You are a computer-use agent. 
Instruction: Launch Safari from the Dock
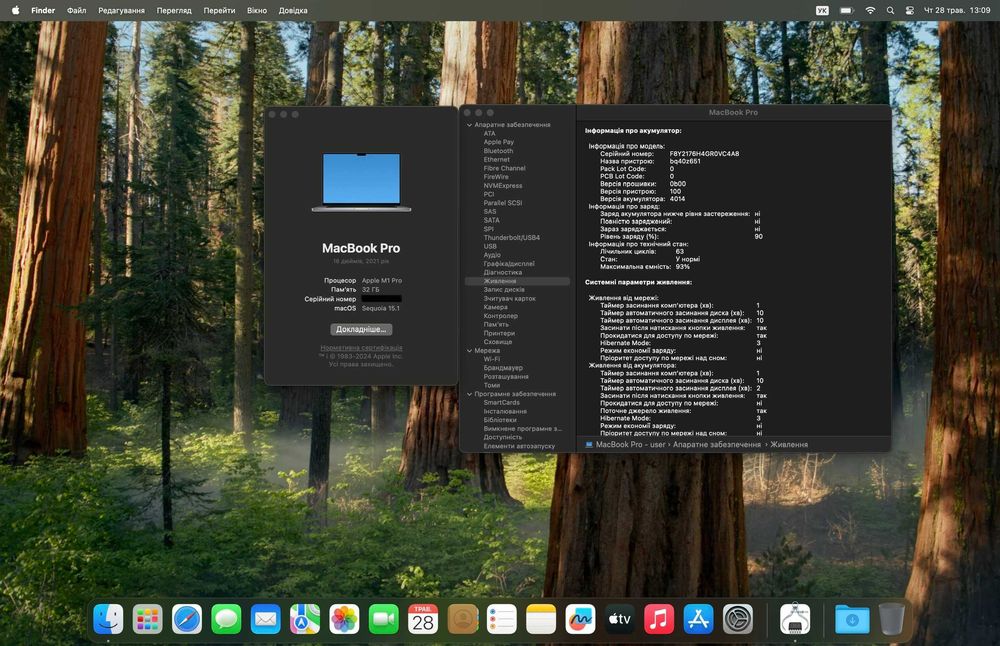point(187,619)
